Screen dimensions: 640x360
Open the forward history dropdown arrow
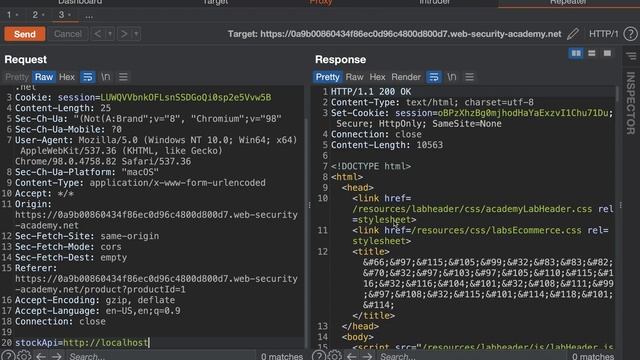[136, 34]
